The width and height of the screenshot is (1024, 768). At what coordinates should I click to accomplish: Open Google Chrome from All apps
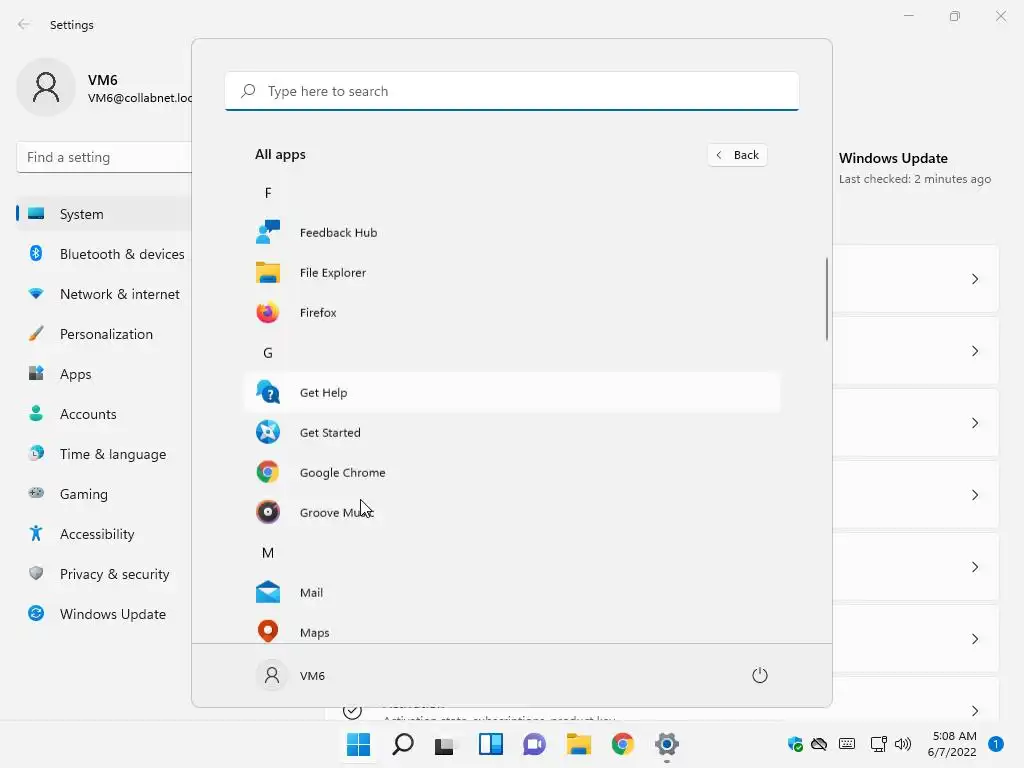click(512, 472)
